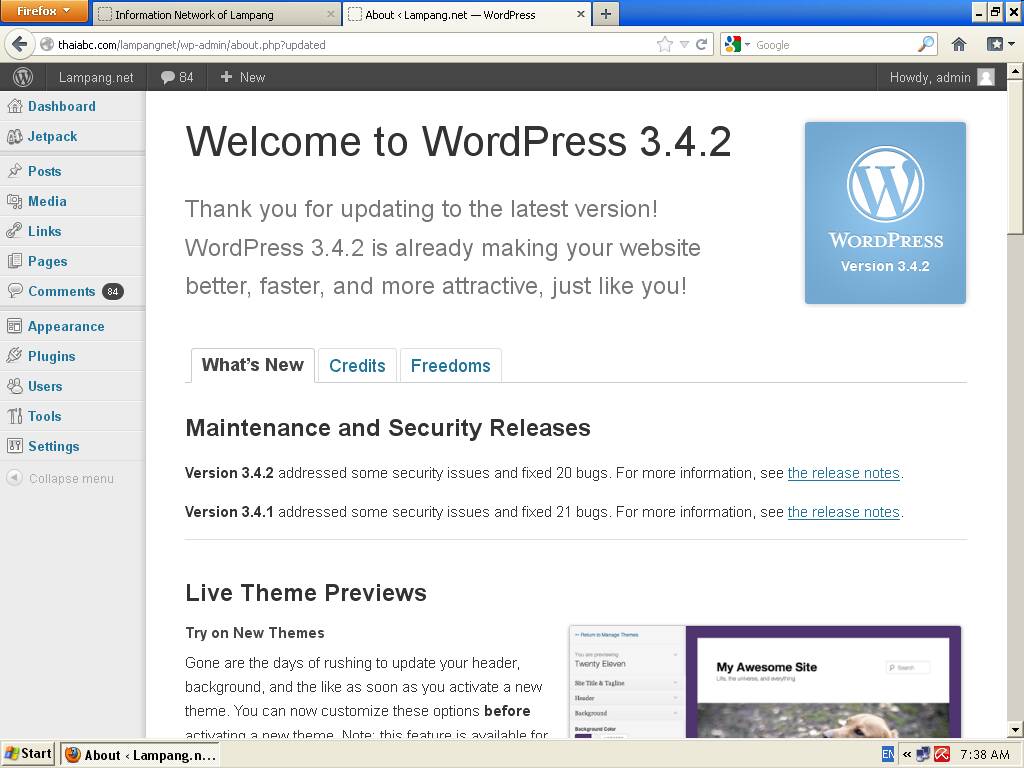This screenshot has width=1024, height=768.
Task: Click the vertical scrollbar up arrow
Action: click(x=1015, y=70)
